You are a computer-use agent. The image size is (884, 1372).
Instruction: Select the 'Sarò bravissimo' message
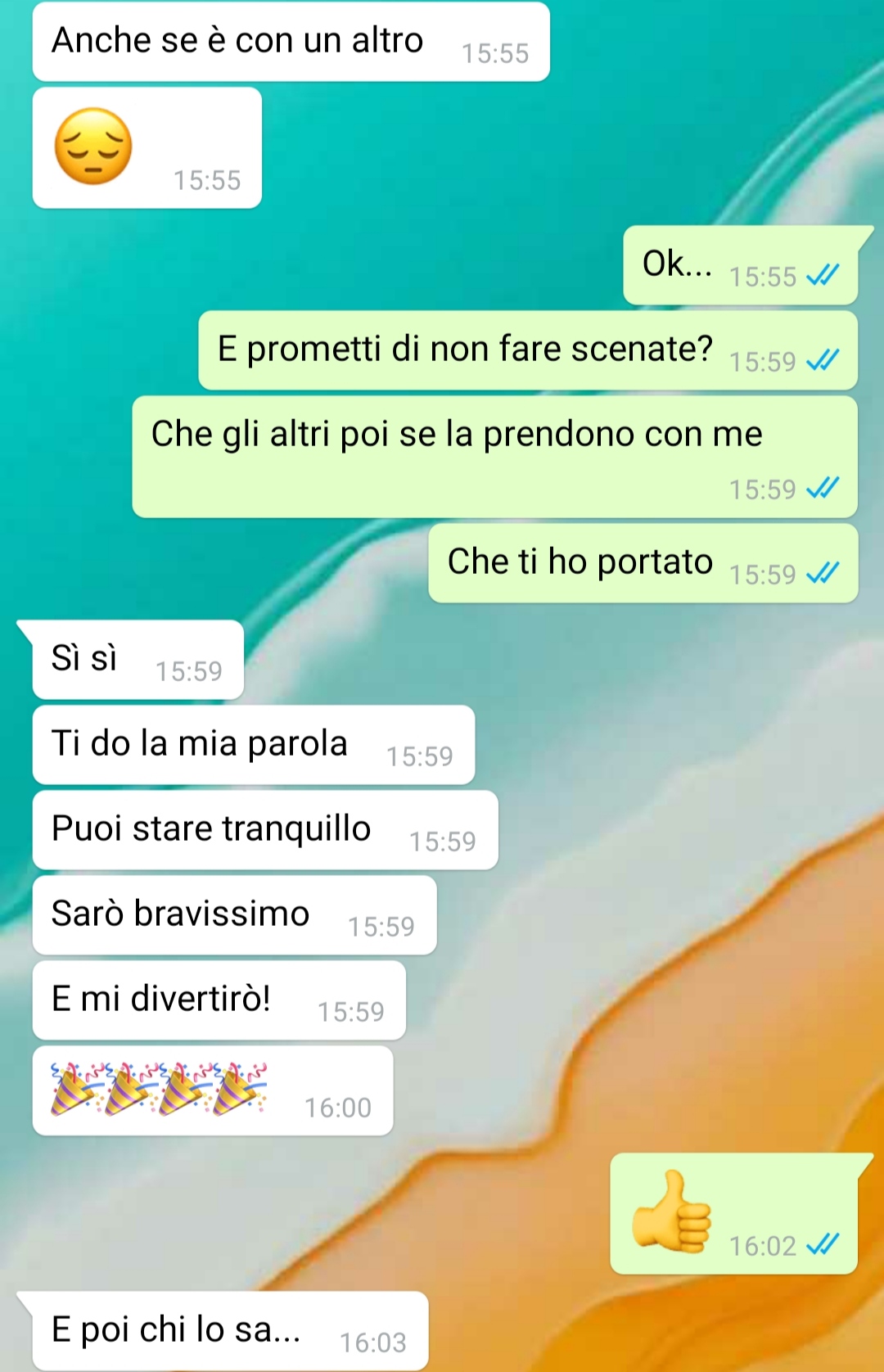pos(235,915)
